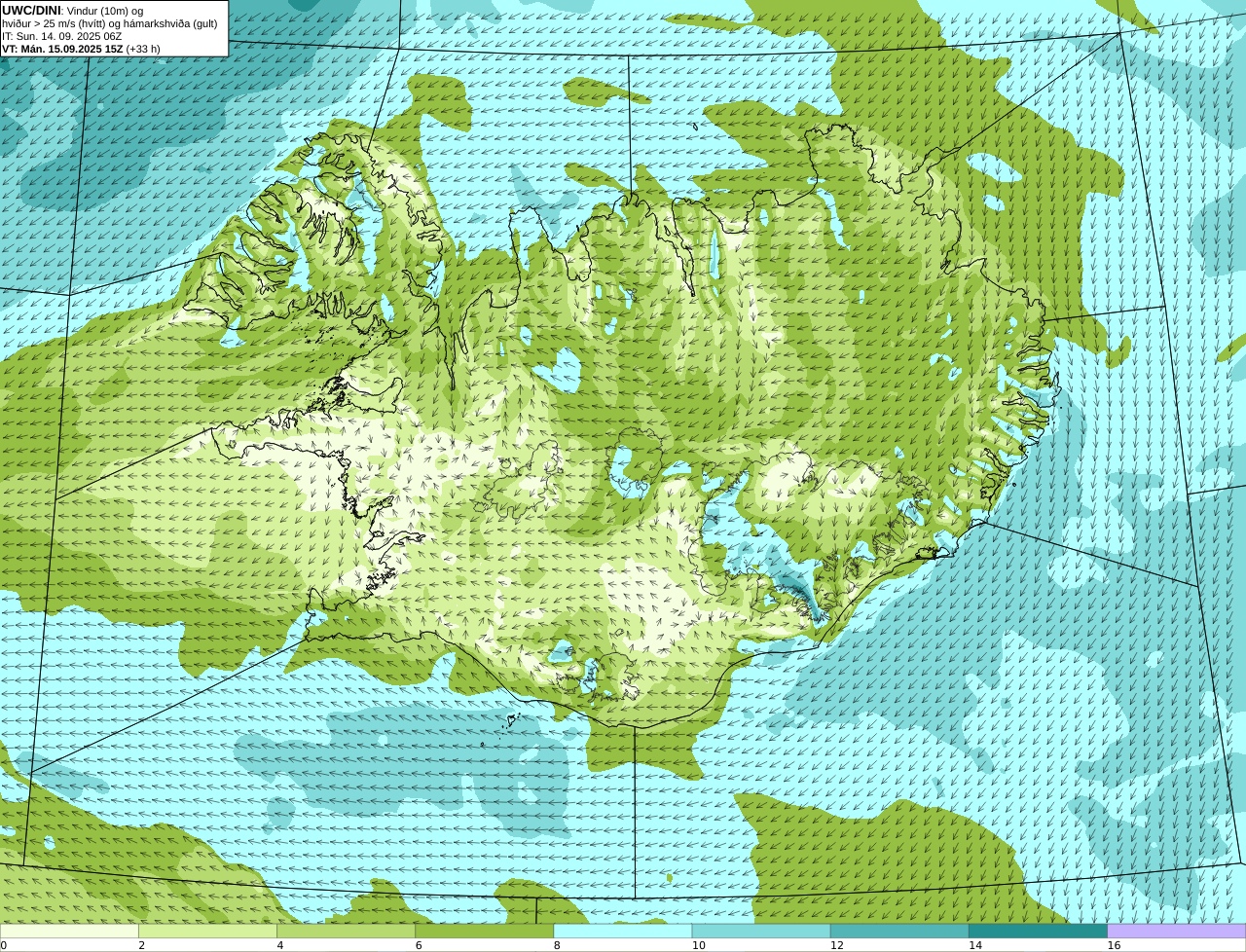Click the legend scale label "0"

pyautogui.click(x=3, y=945)
